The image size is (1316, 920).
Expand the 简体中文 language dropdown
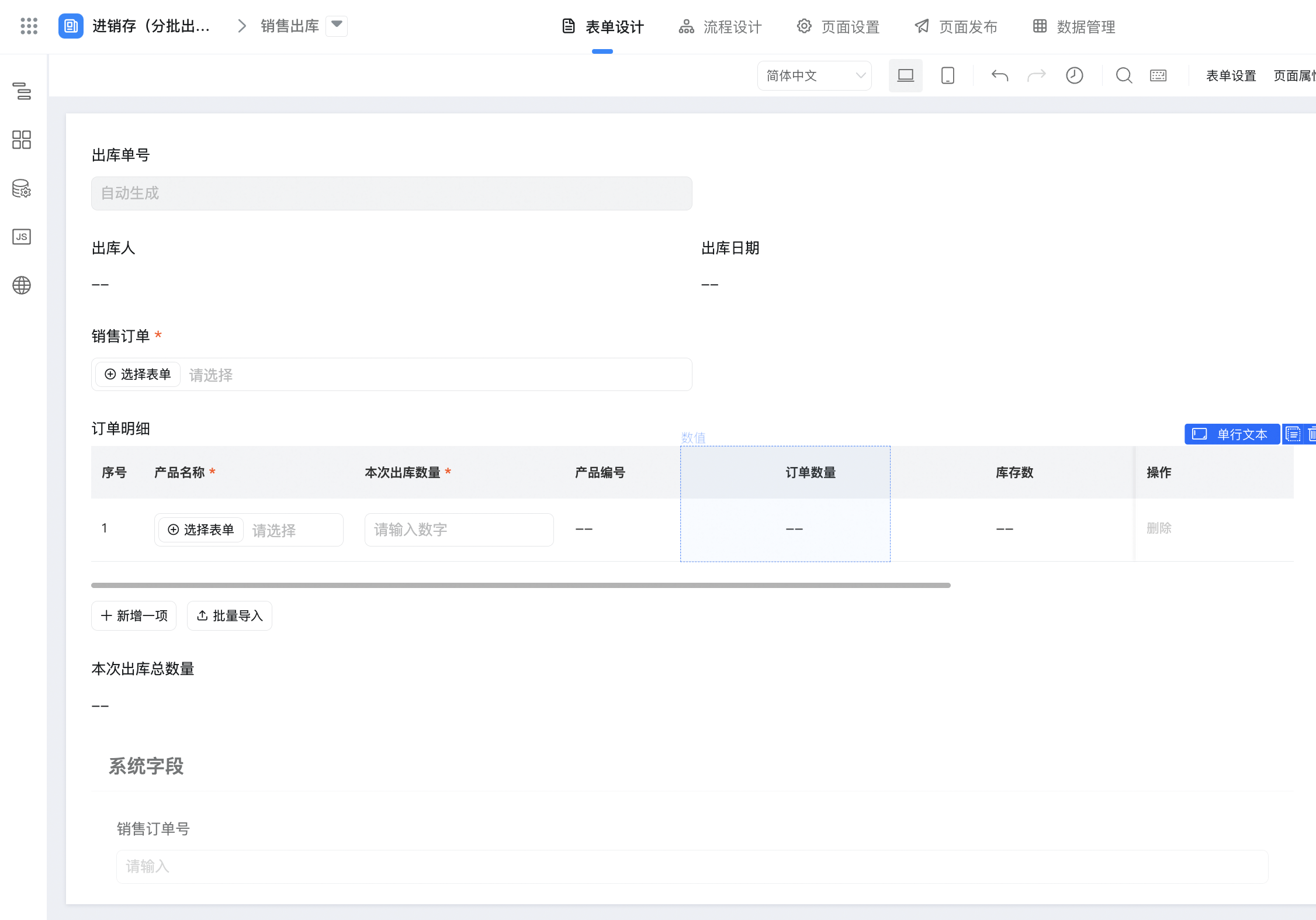814,75
